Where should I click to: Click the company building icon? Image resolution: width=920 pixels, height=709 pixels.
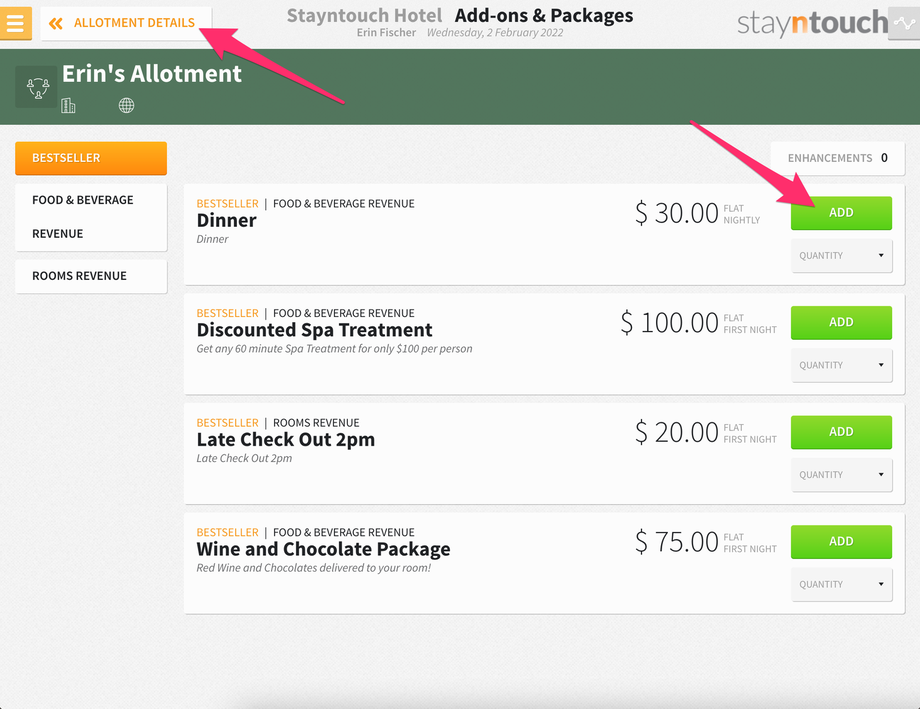click(x=68, y=106)
